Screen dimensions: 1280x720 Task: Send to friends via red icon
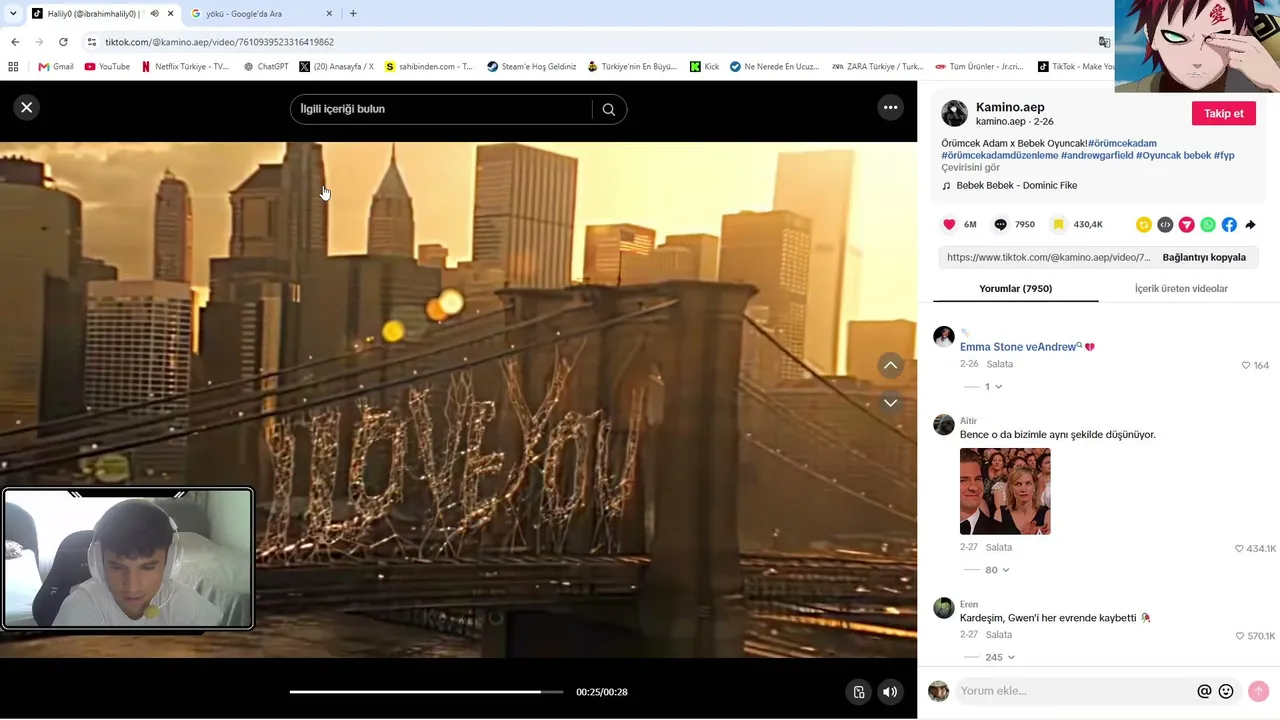(1187, 225)
